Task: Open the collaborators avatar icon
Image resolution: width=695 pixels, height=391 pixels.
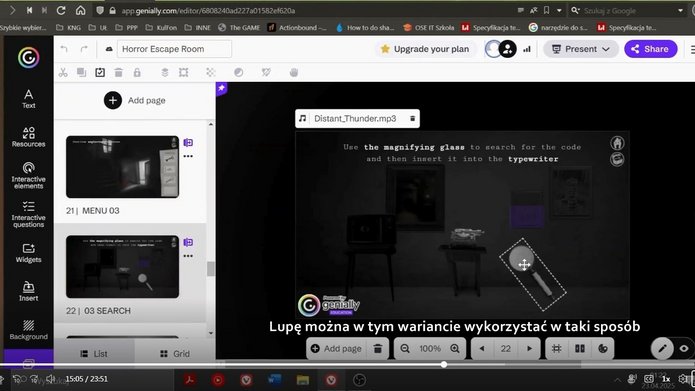Action: click(508, 49)
